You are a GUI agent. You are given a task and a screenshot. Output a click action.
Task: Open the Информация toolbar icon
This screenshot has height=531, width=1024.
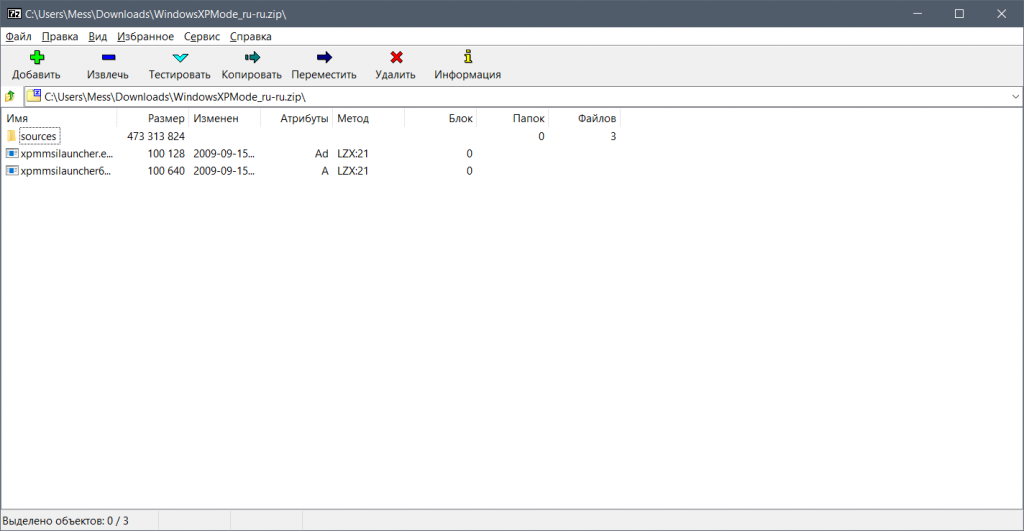[x=467, y=58]
